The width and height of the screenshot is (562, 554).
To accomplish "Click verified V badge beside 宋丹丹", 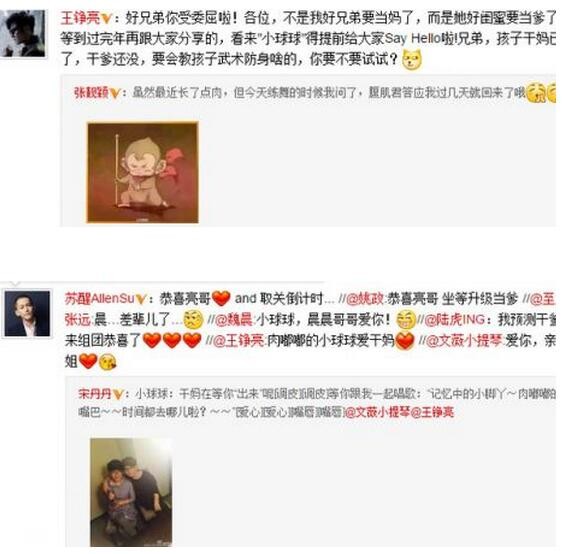I will 118,395.
